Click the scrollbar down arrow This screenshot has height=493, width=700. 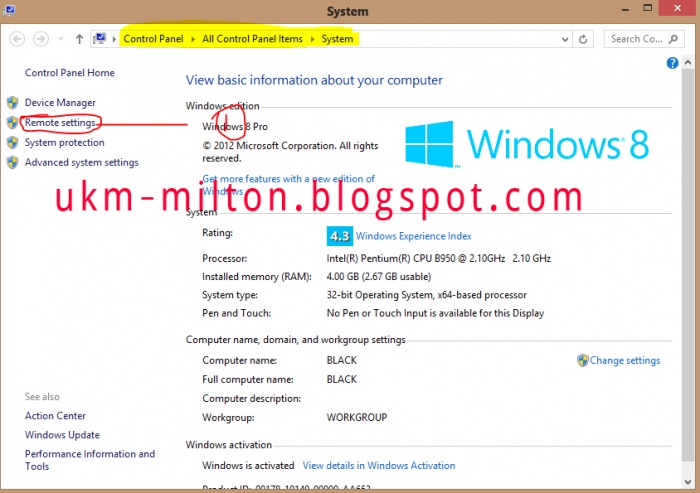click(688, 482)
